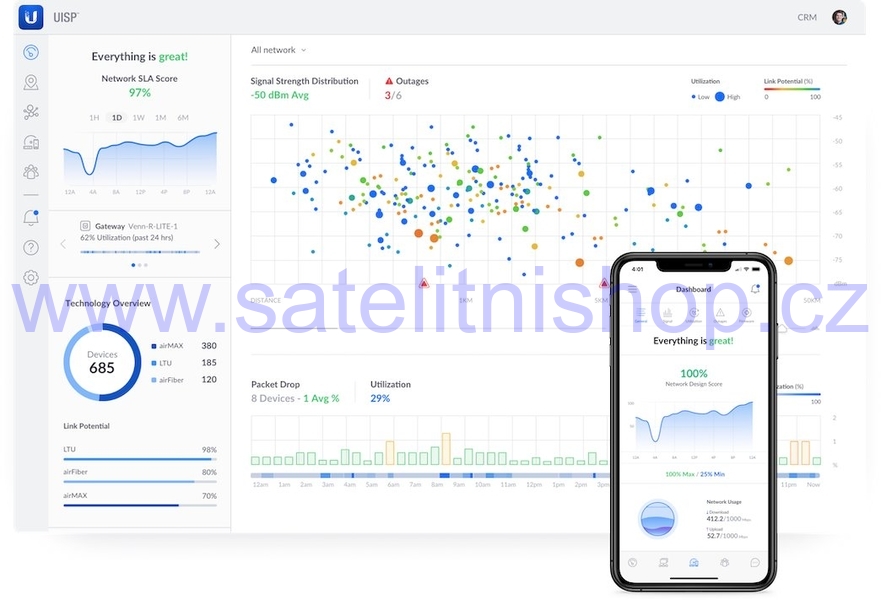Open the dashboard gauge icon in sidebar
Viewport: 881px width, 600px height.
coord(31,52)
